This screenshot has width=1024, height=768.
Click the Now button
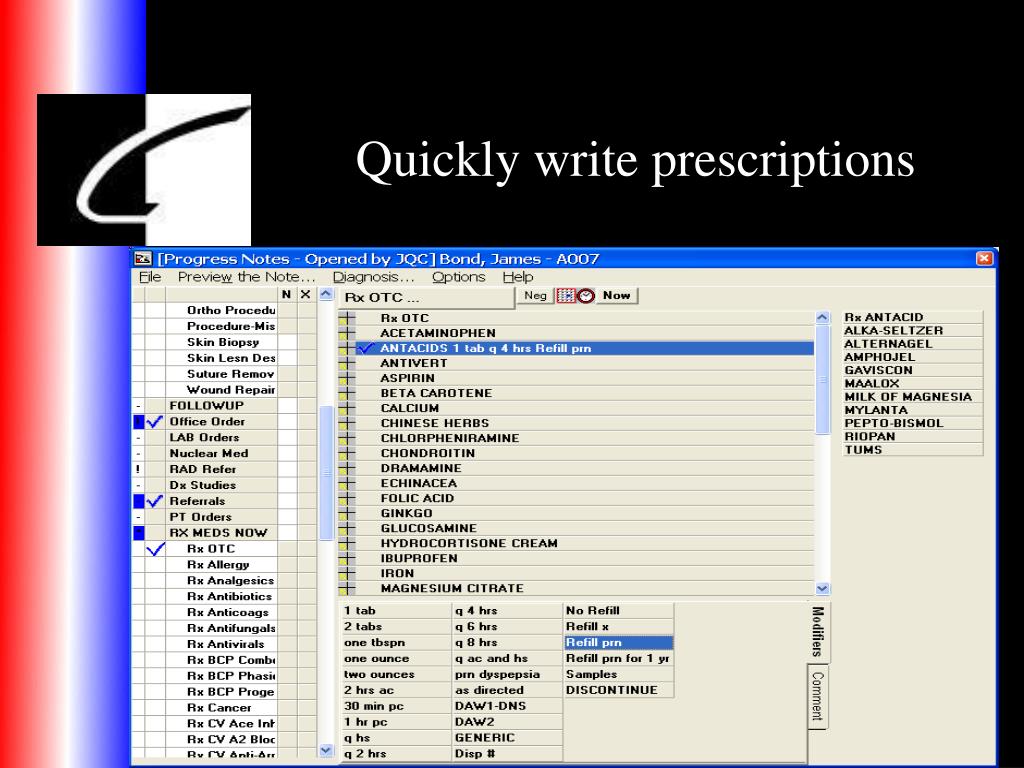tap(616, 296)
